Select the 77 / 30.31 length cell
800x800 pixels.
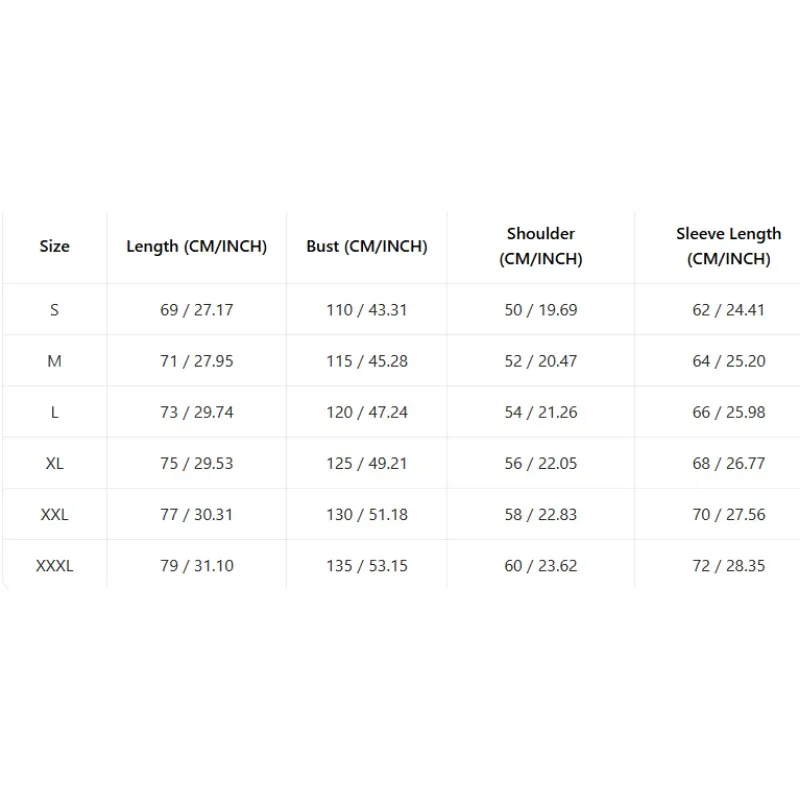coord(196,514)
